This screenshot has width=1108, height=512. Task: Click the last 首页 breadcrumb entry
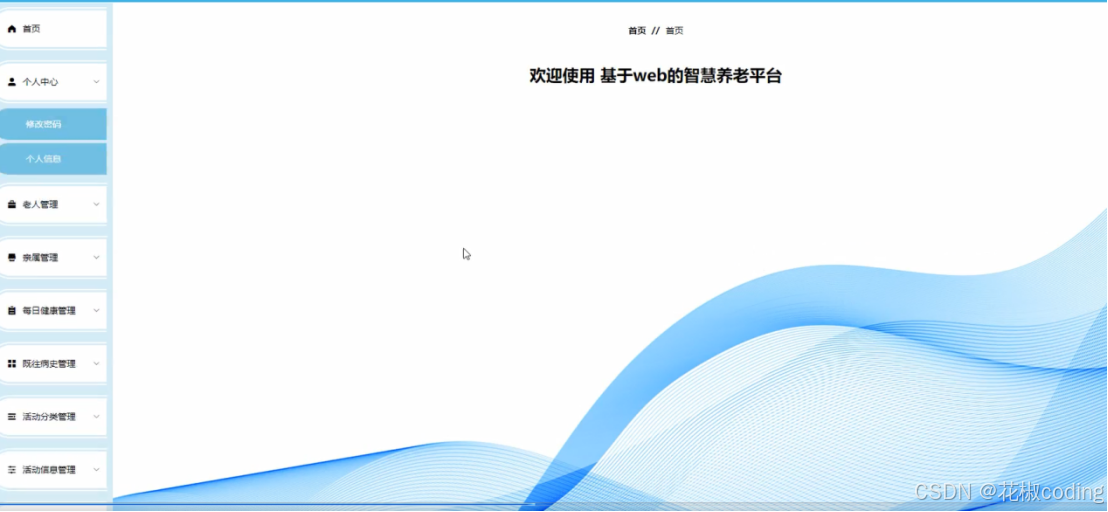(674, 31)
